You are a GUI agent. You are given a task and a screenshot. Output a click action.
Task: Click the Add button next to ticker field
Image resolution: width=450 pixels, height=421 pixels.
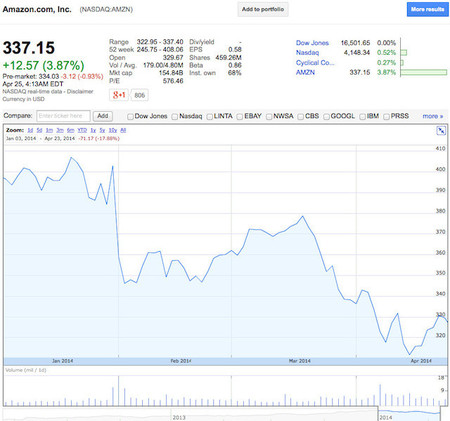103,116
